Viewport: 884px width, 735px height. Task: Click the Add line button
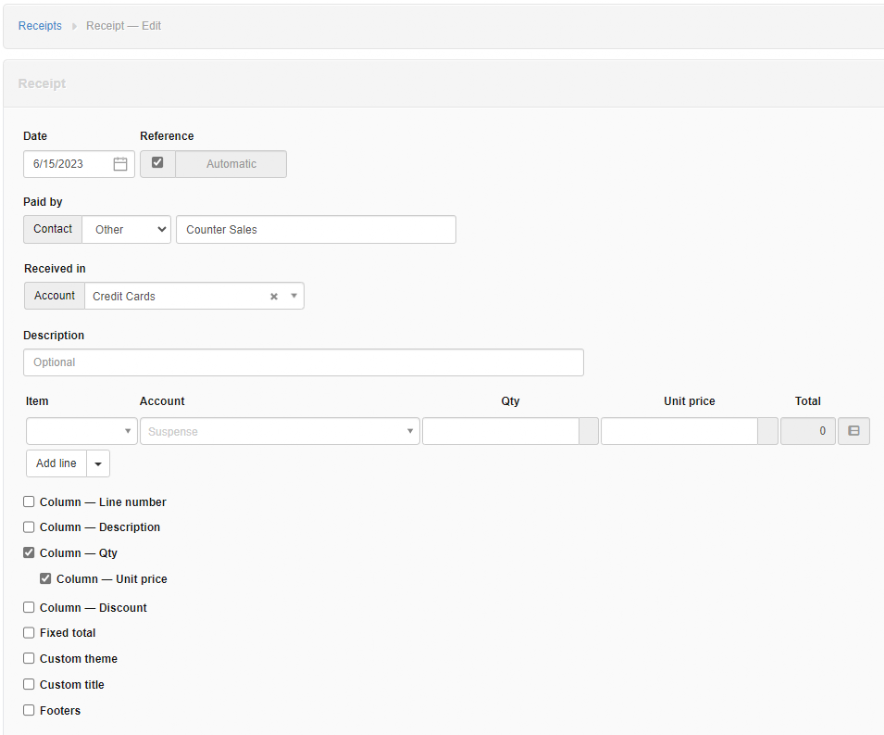pos(55,463)
